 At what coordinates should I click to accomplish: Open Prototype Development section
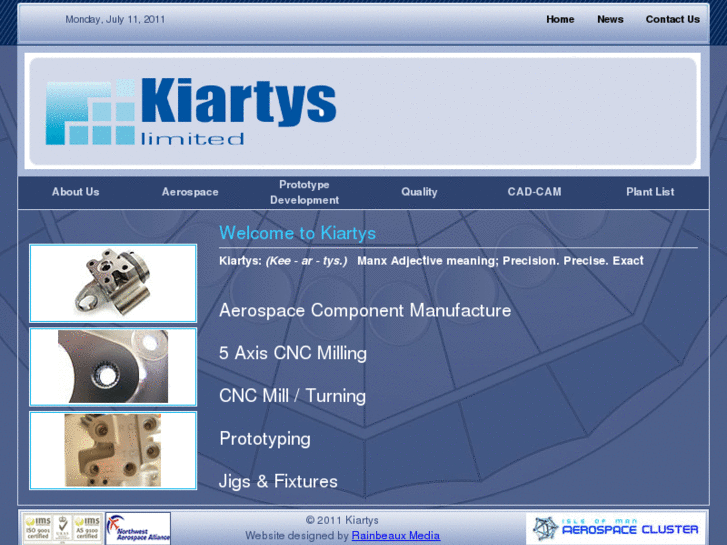tap(305, 192)
